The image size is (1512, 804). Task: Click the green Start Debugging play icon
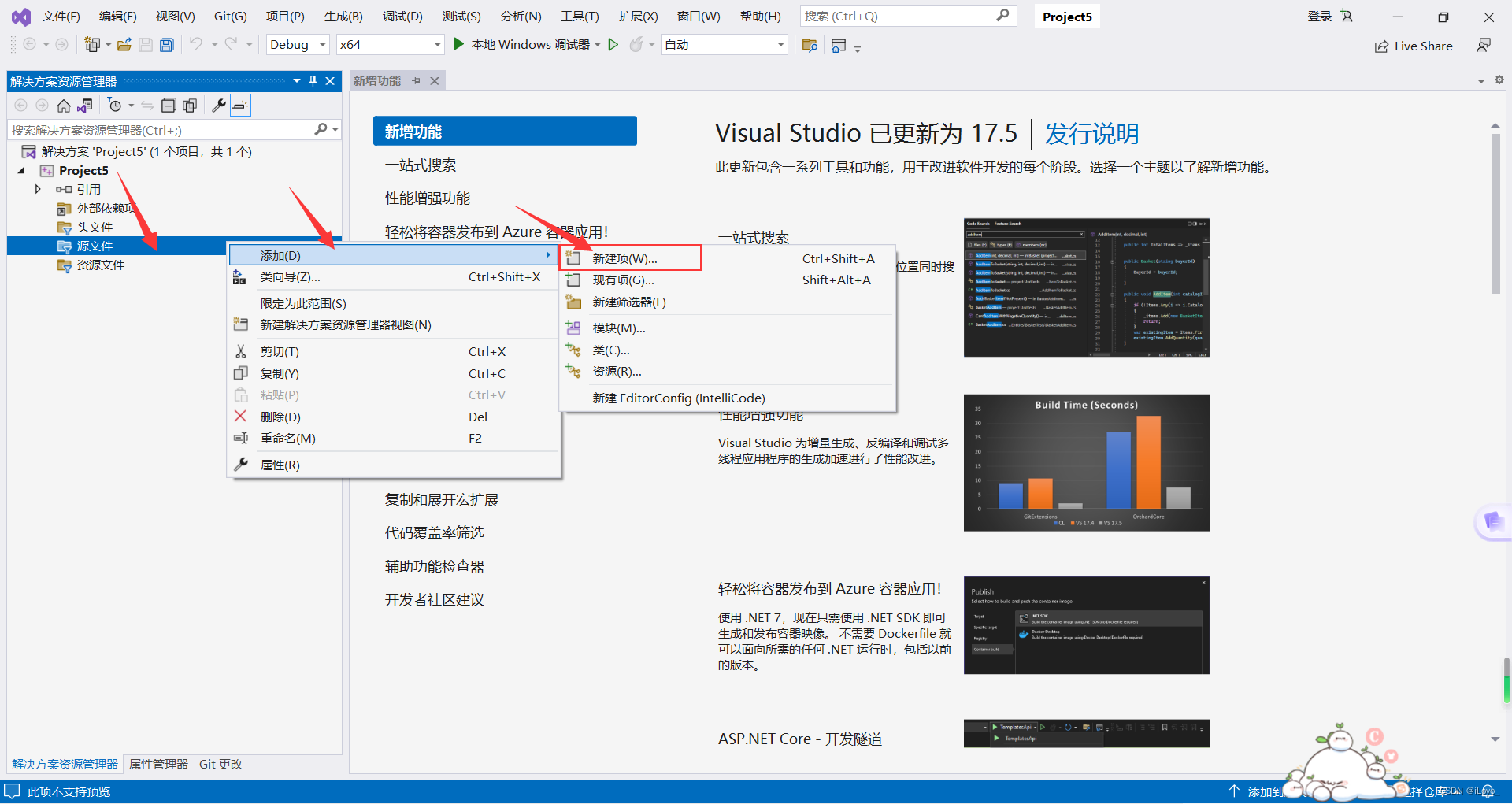pyautogui.click(x=459, y=45)
